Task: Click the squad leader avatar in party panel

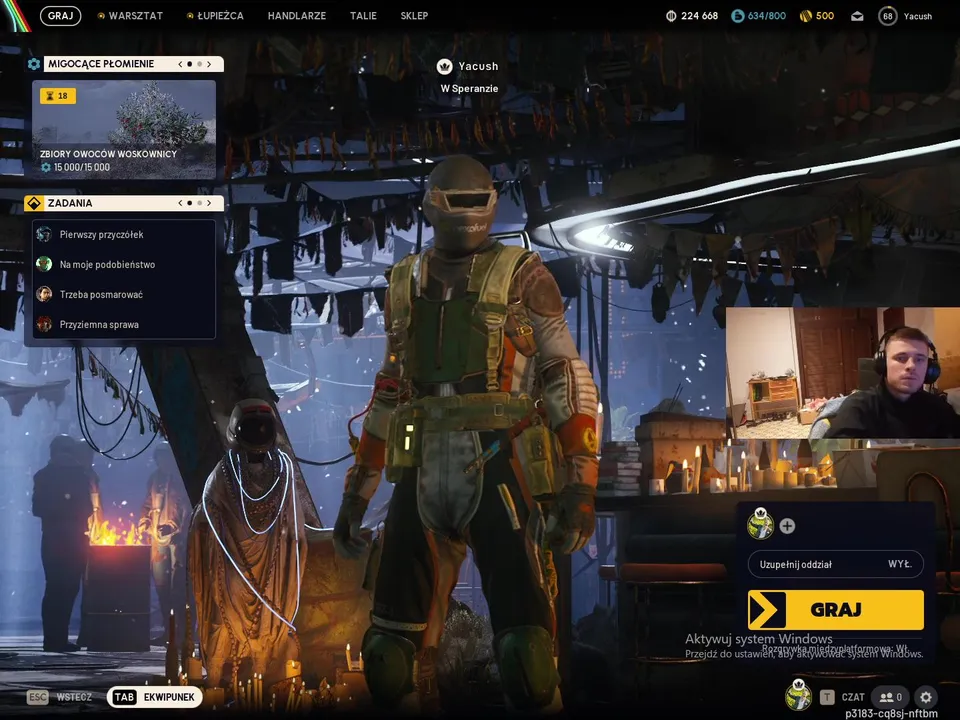Action: pyautogui.click(x=760, y=524)
